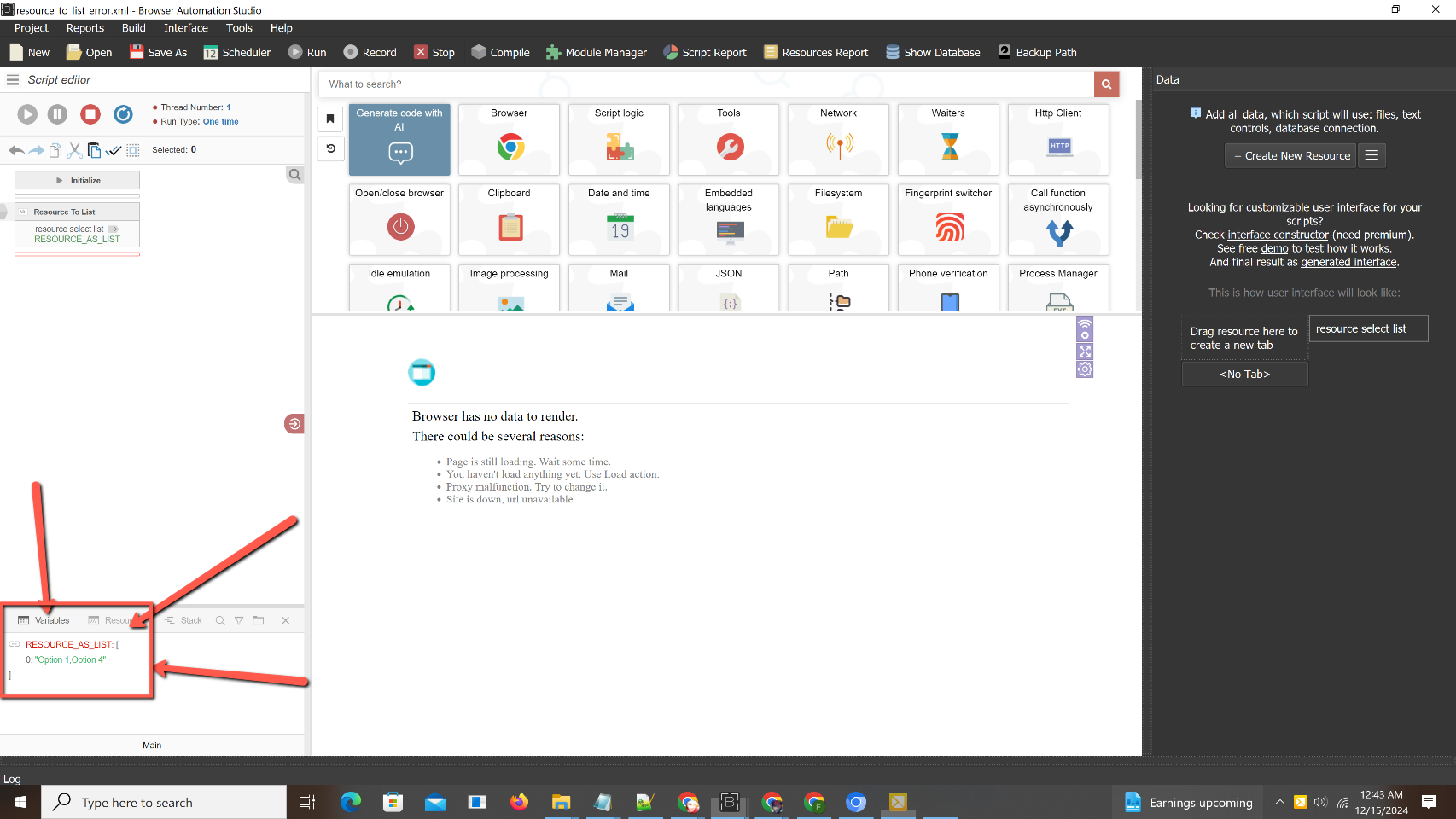Compile the script
Viewport: 1456px width, 819px height.
[x=500, y=52]
